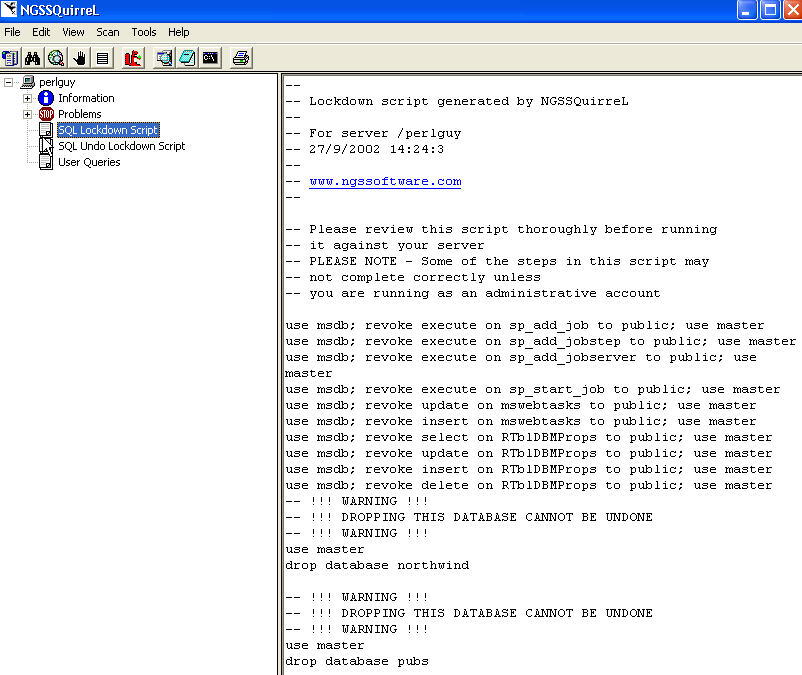Click the SQL Lockdown Script document icon
The width and height of the screenshot is (802, 675).
tap(46, 130)
